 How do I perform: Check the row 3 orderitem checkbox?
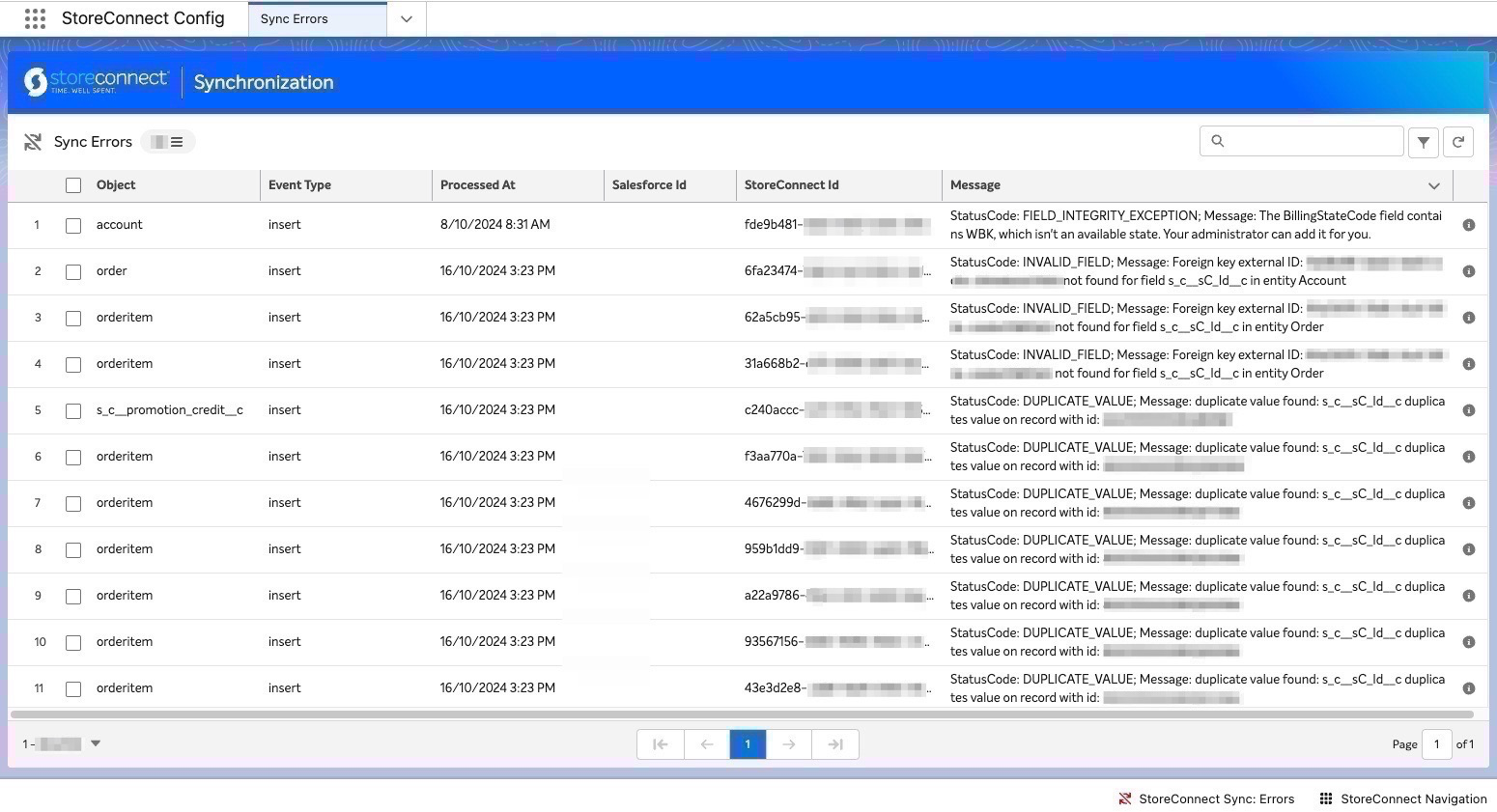73,319
